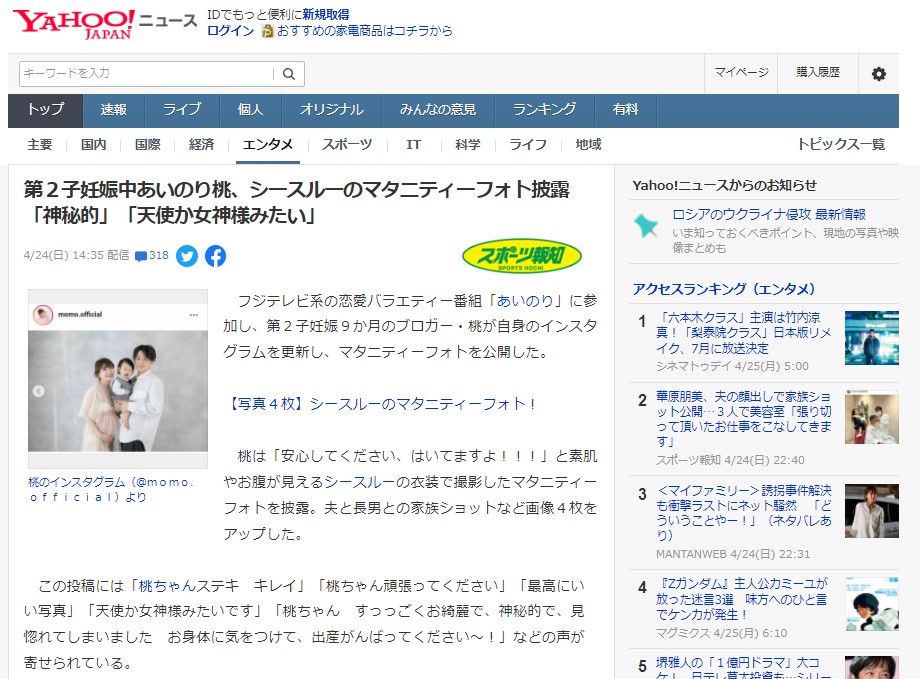Click 六本木クラス ranking thumbnail
This screenshot has width=920, height=679.
(871, 338)
